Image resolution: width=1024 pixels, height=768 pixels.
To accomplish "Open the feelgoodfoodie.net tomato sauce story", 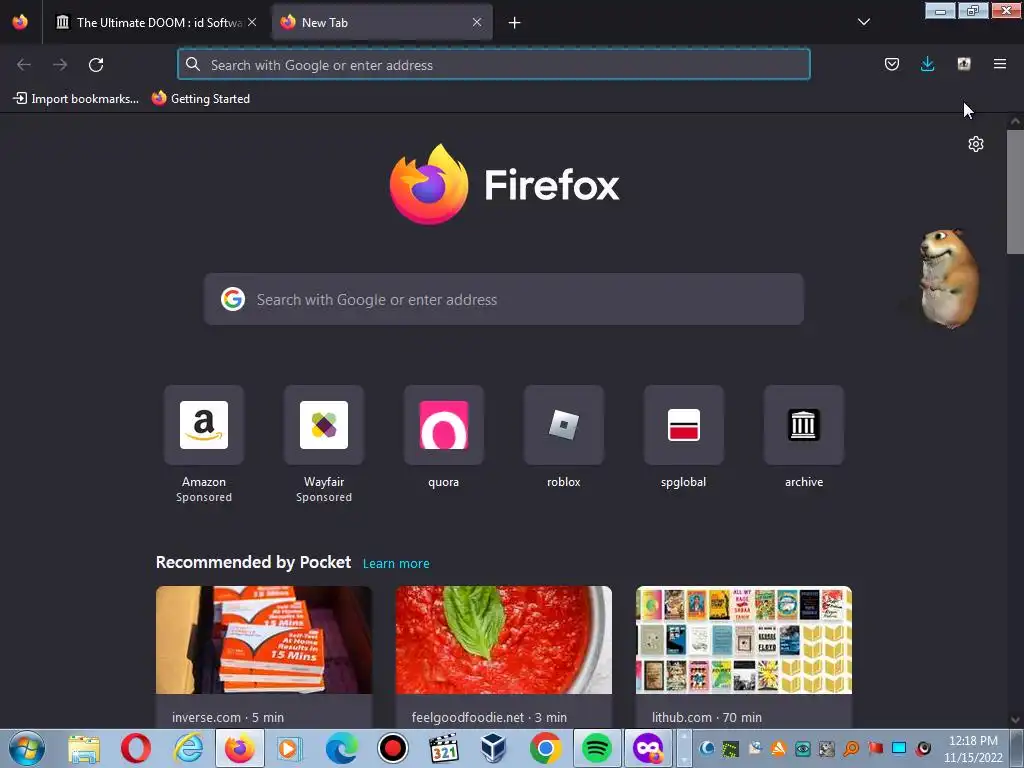I will [x=504, y=640].
